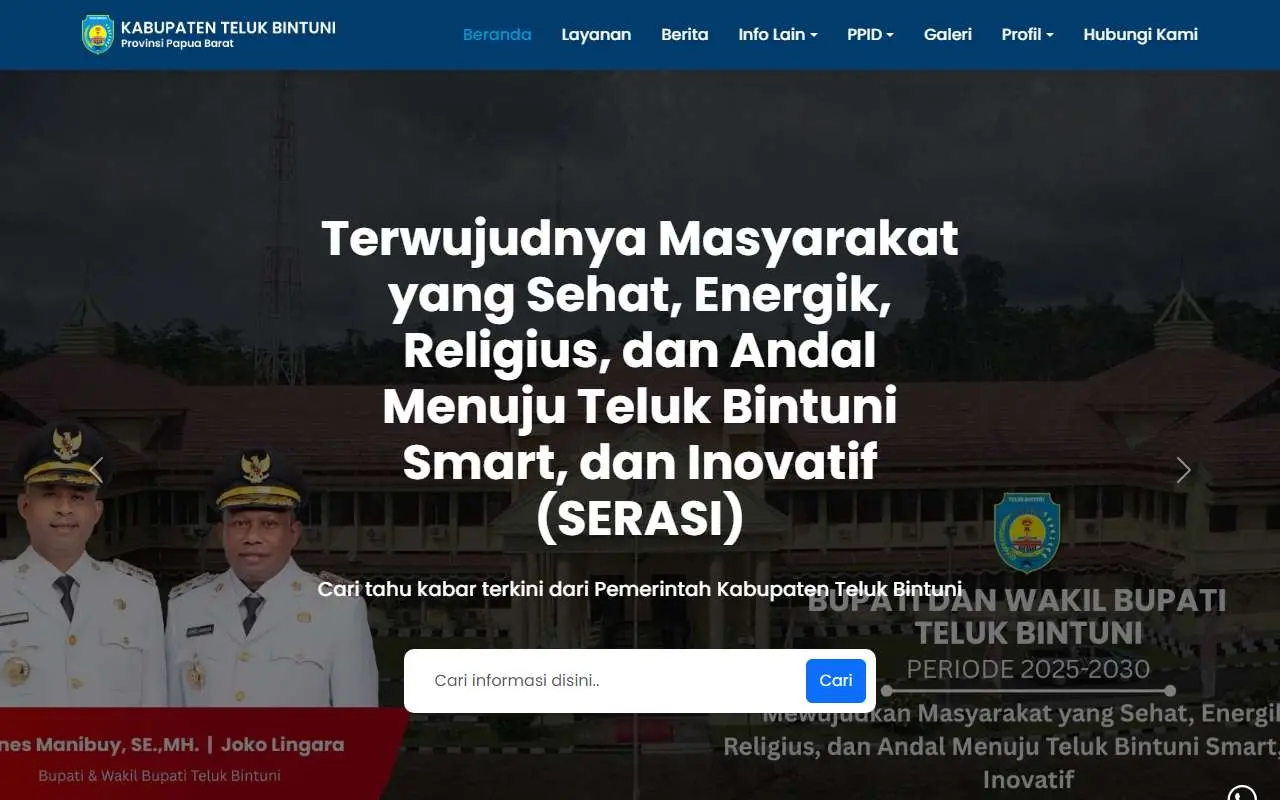
Task: Click the blue Cari search button
Action: tap(836, 681)
